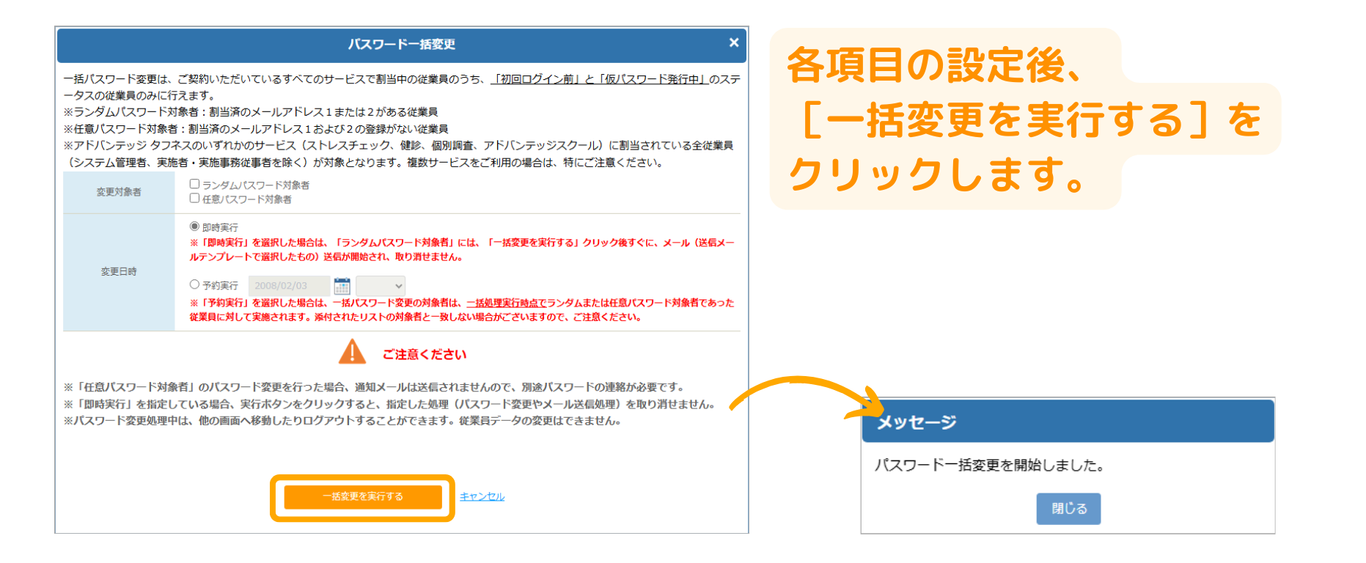Click the キャンセル link

click(x=482, y=497)
